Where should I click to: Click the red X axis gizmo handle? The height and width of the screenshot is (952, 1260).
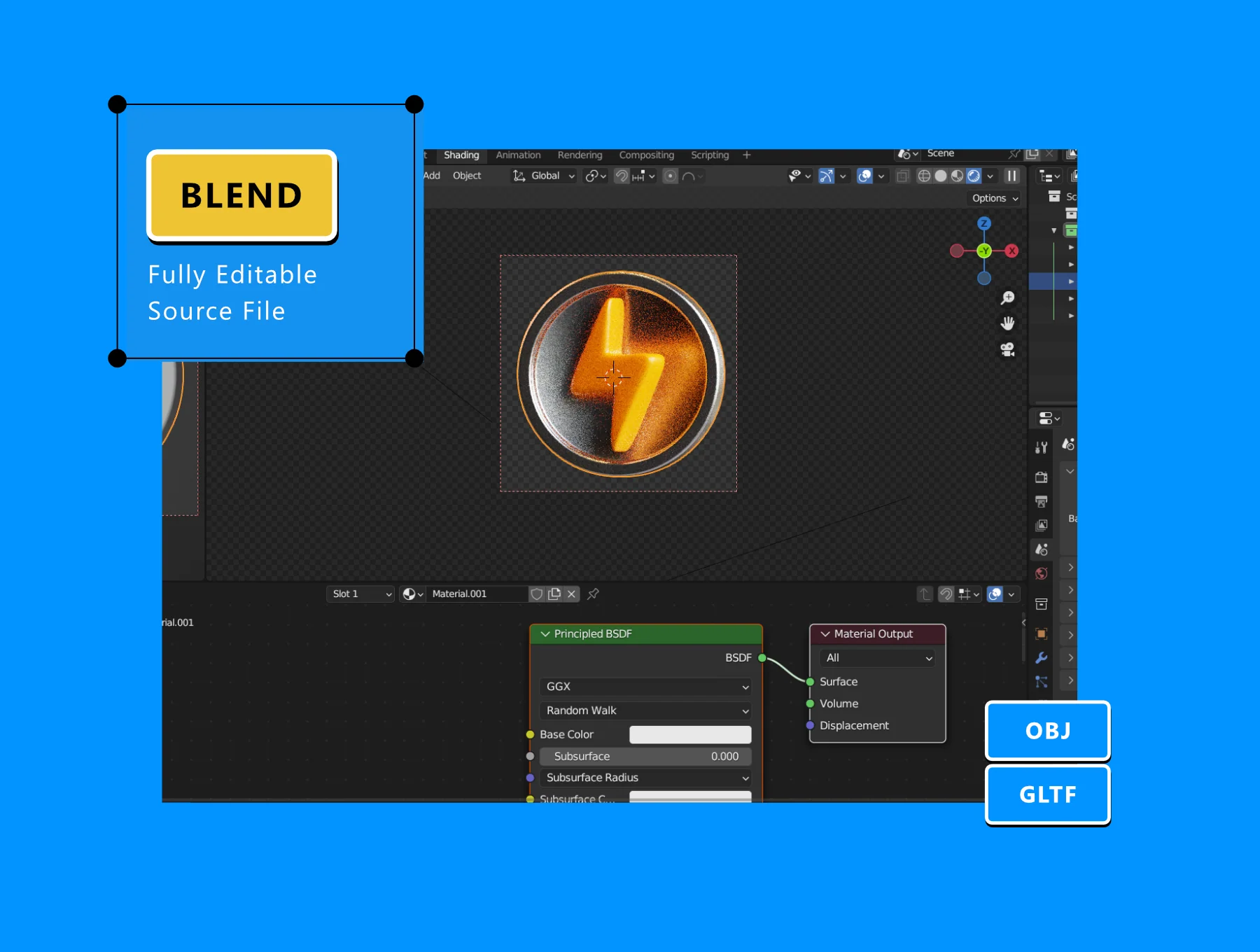click(1011, 251)
